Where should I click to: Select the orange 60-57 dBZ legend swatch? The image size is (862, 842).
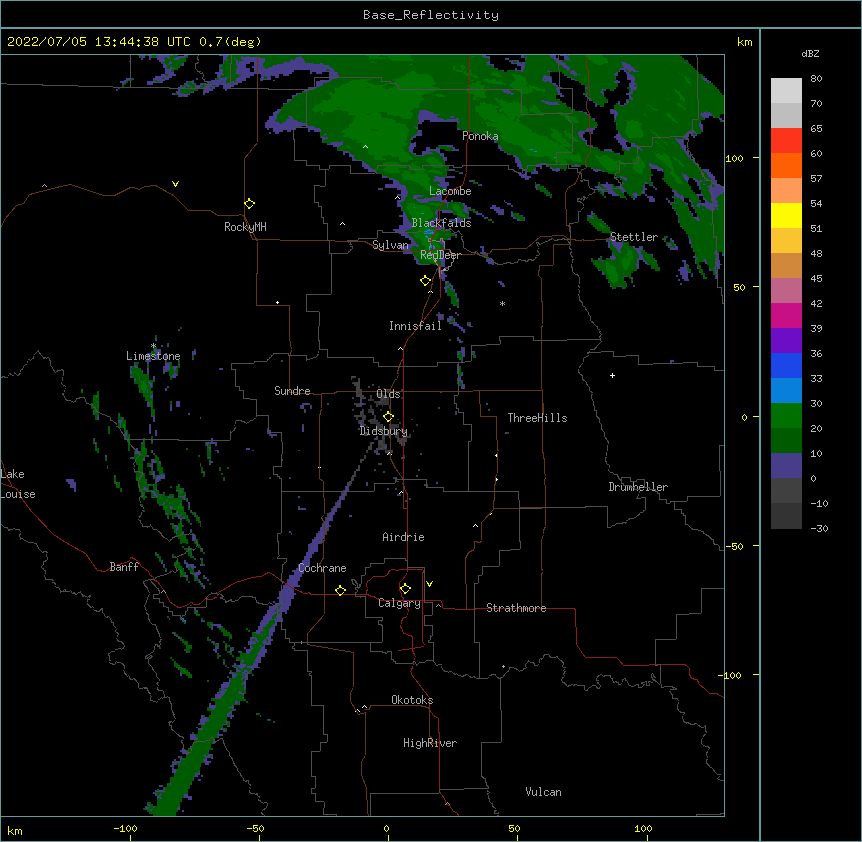point(786,165)
